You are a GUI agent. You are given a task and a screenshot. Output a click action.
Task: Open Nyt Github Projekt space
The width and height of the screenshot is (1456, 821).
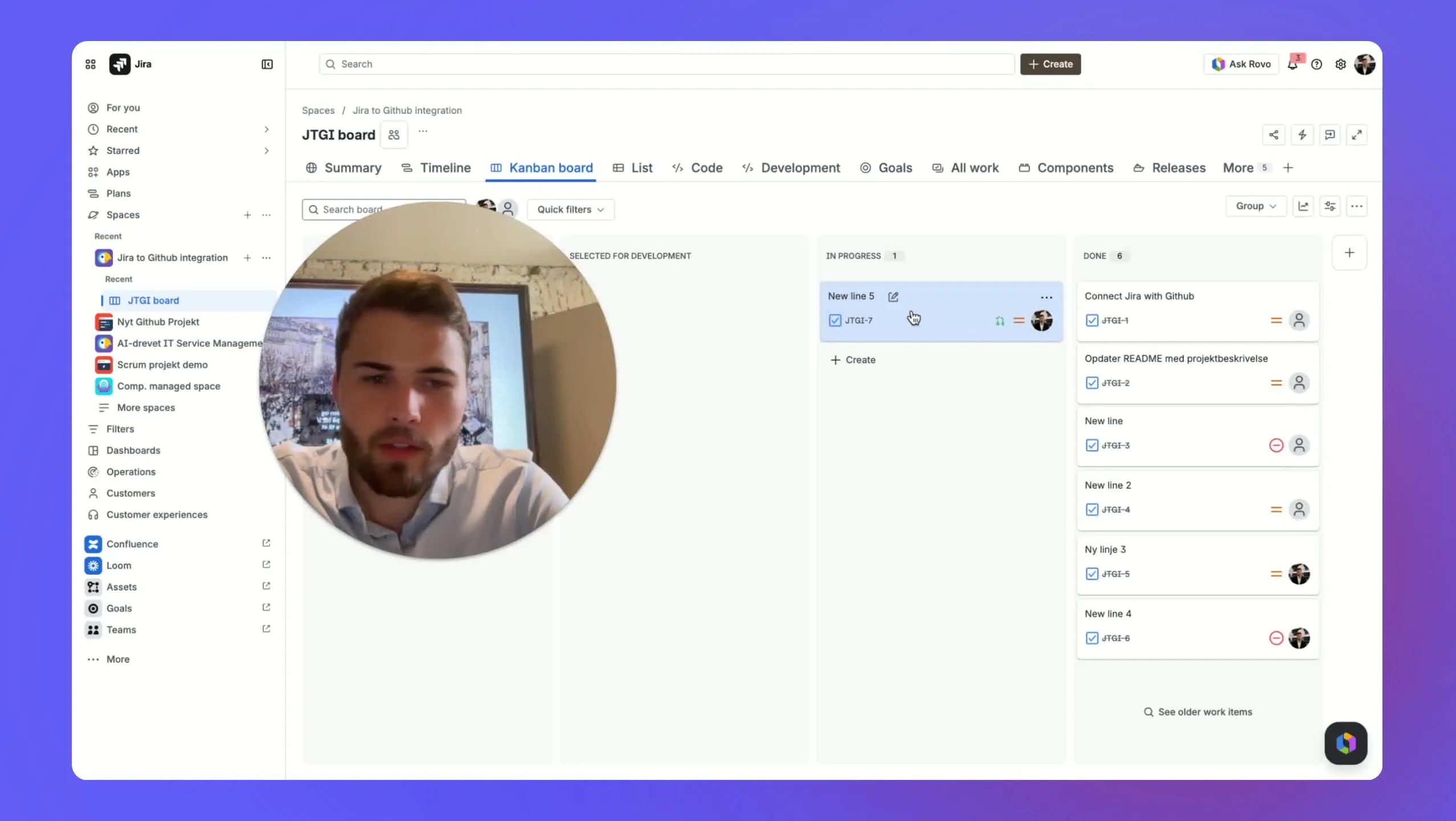coord(158,322)
